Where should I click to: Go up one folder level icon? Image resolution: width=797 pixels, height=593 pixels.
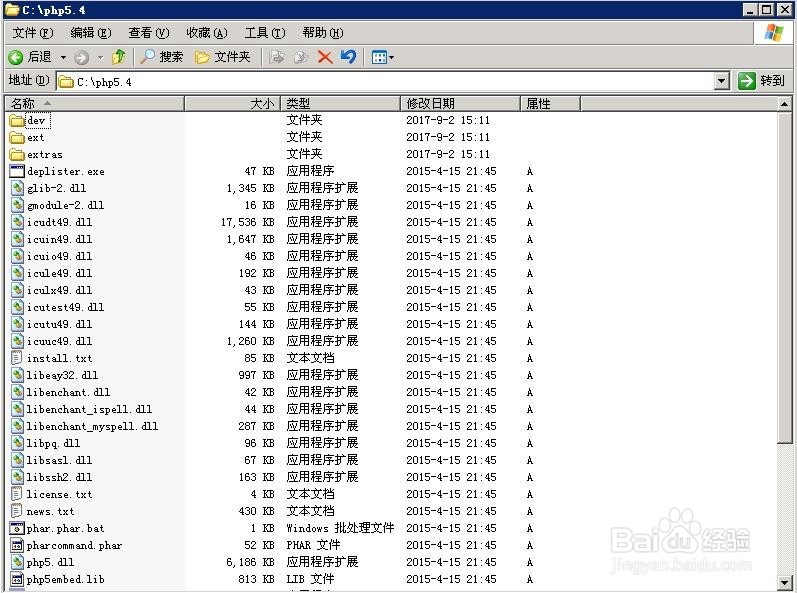coord(118,57)
